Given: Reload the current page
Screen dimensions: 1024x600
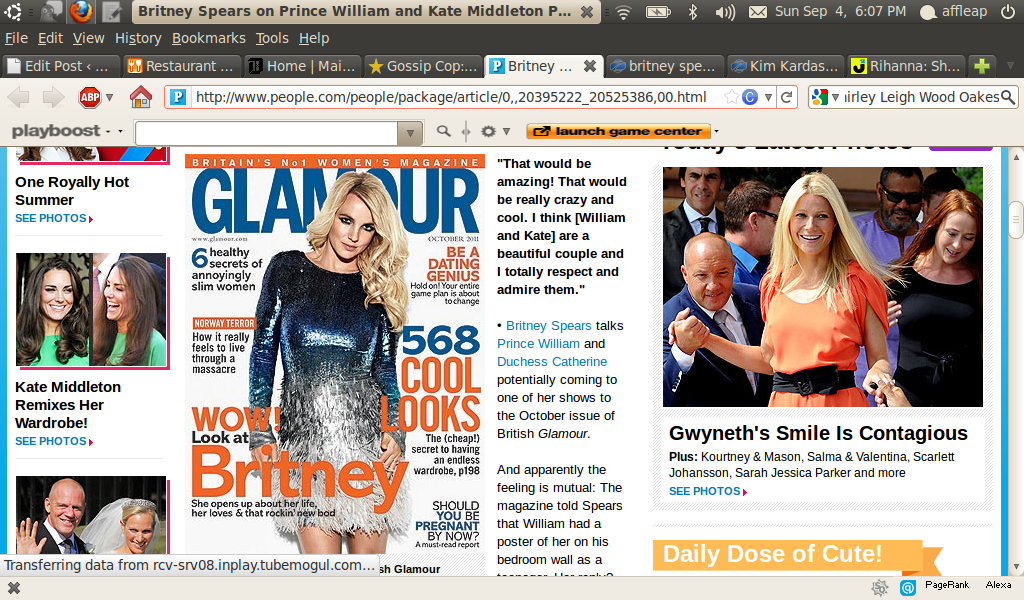Looking at the screenshot, I should point(786,97).
